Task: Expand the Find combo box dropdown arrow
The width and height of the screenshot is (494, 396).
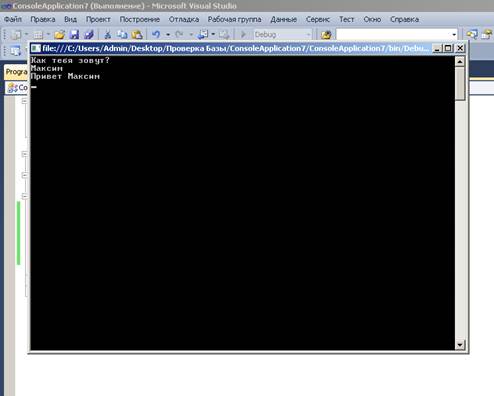Action: click(x=454, y=35)
